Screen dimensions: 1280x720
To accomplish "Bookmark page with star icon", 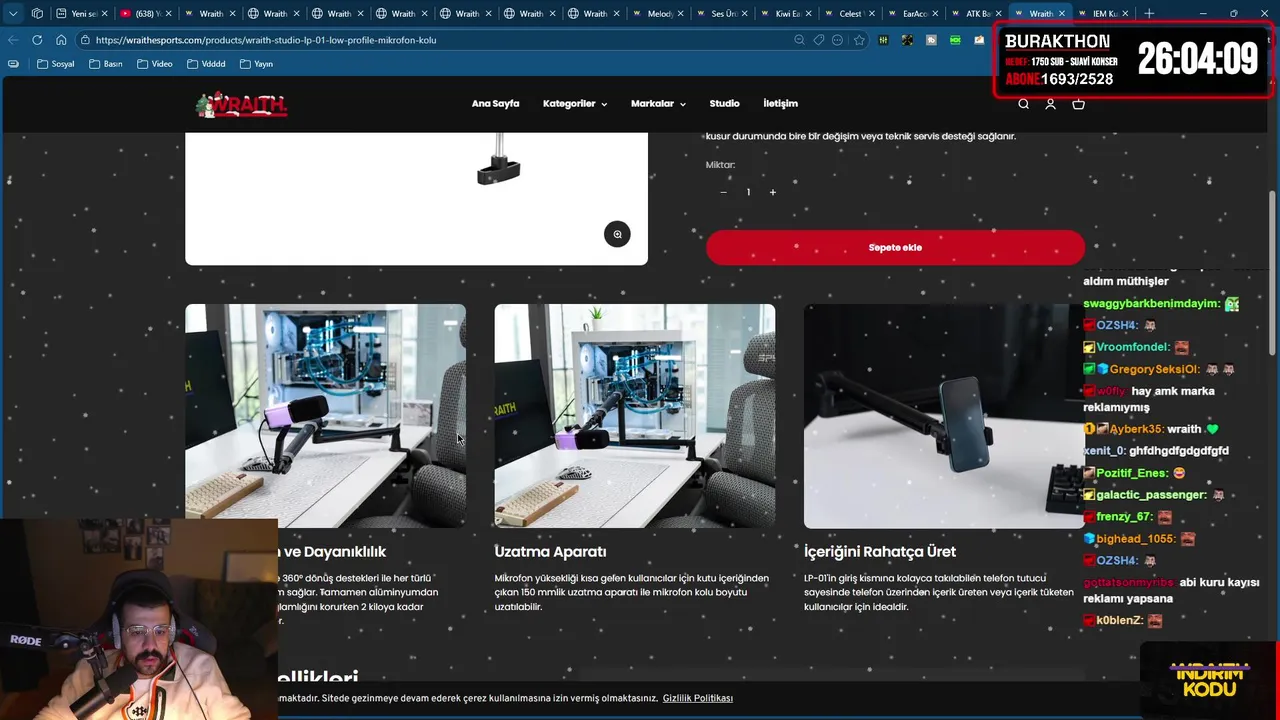I will click(x=858, y=40).
